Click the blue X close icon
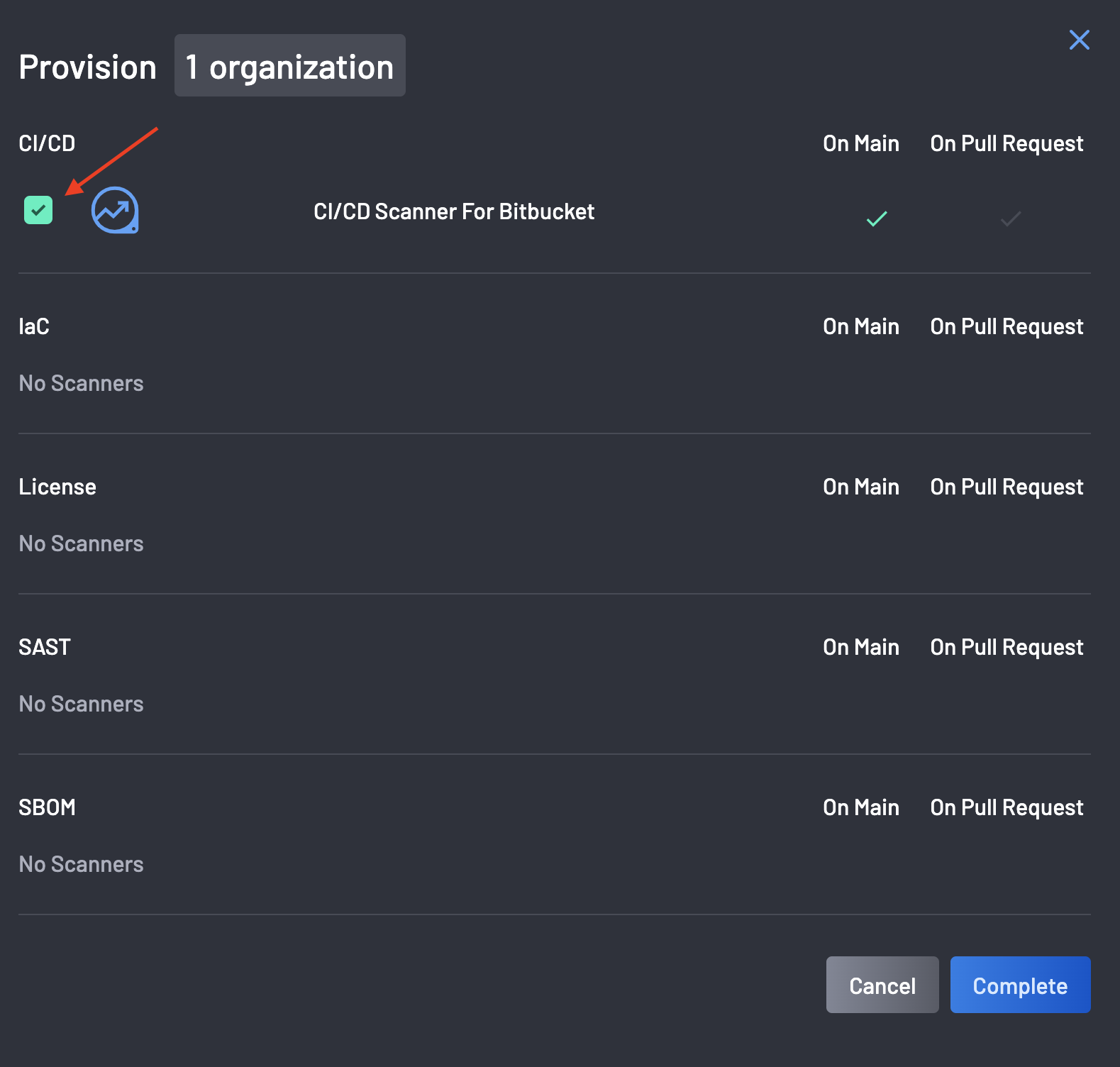 tap(1079, 40)
